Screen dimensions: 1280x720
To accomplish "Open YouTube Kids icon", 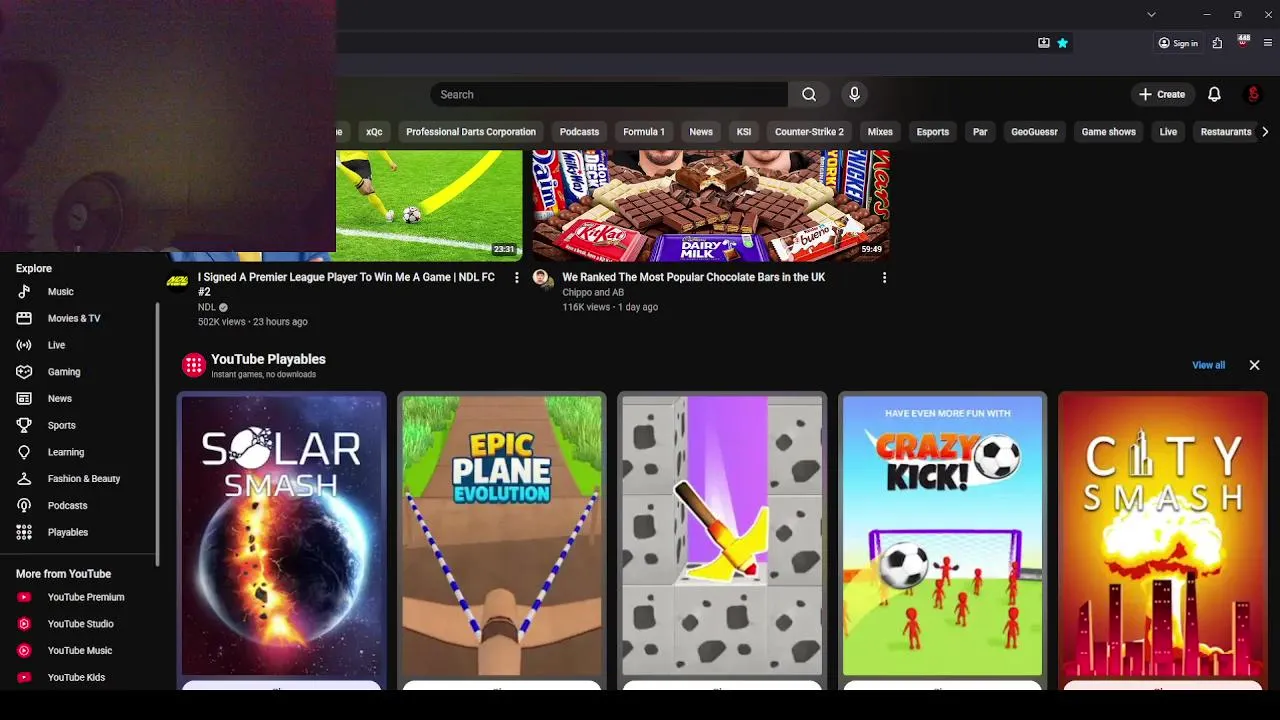I will pyautogui.click(x=25, y=677).
